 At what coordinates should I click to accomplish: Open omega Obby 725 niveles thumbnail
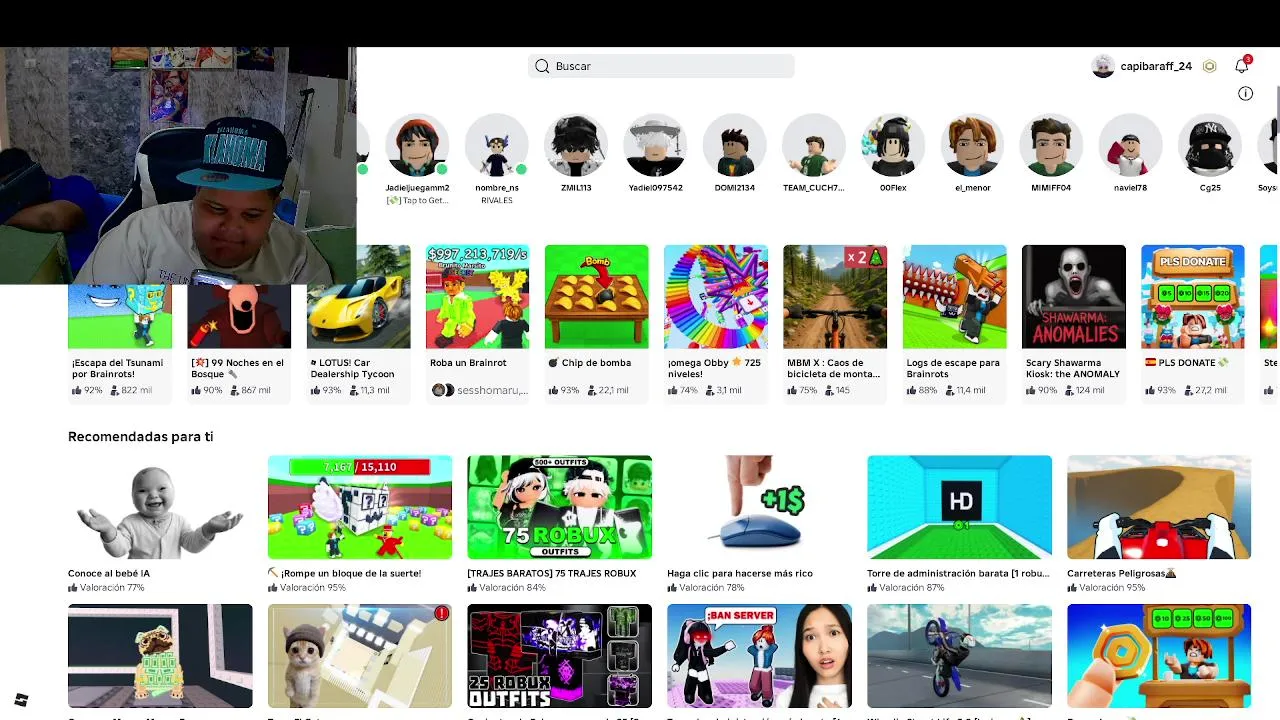[716, 297]
